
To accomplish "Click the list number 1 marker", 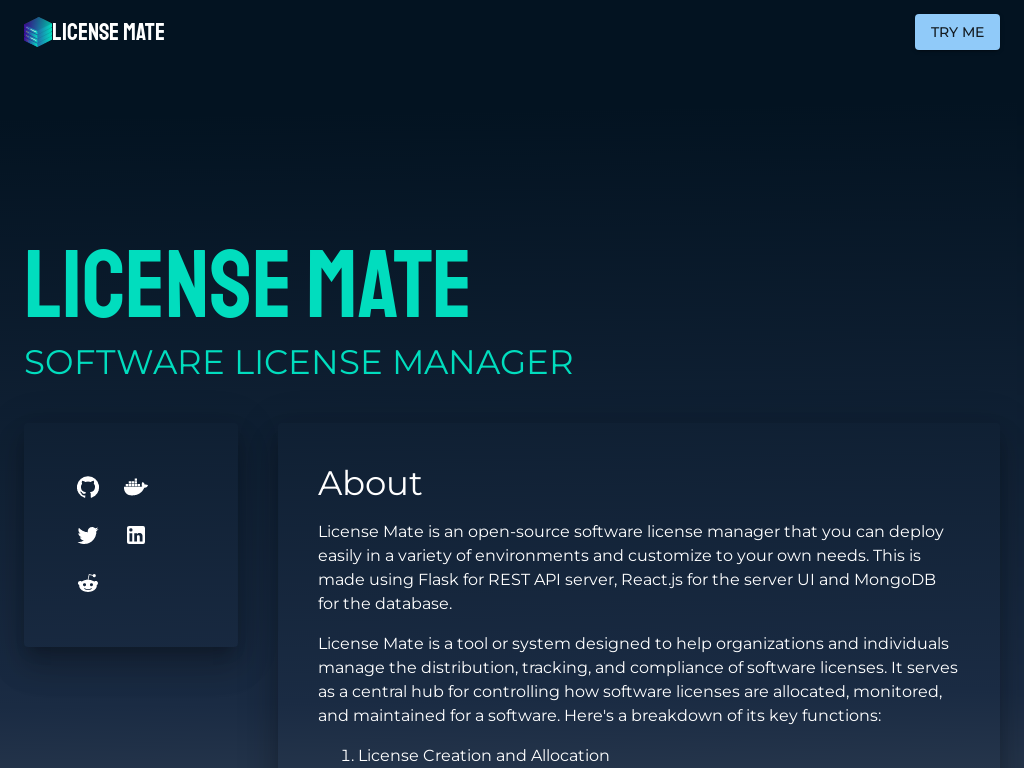I will point(346,756).
